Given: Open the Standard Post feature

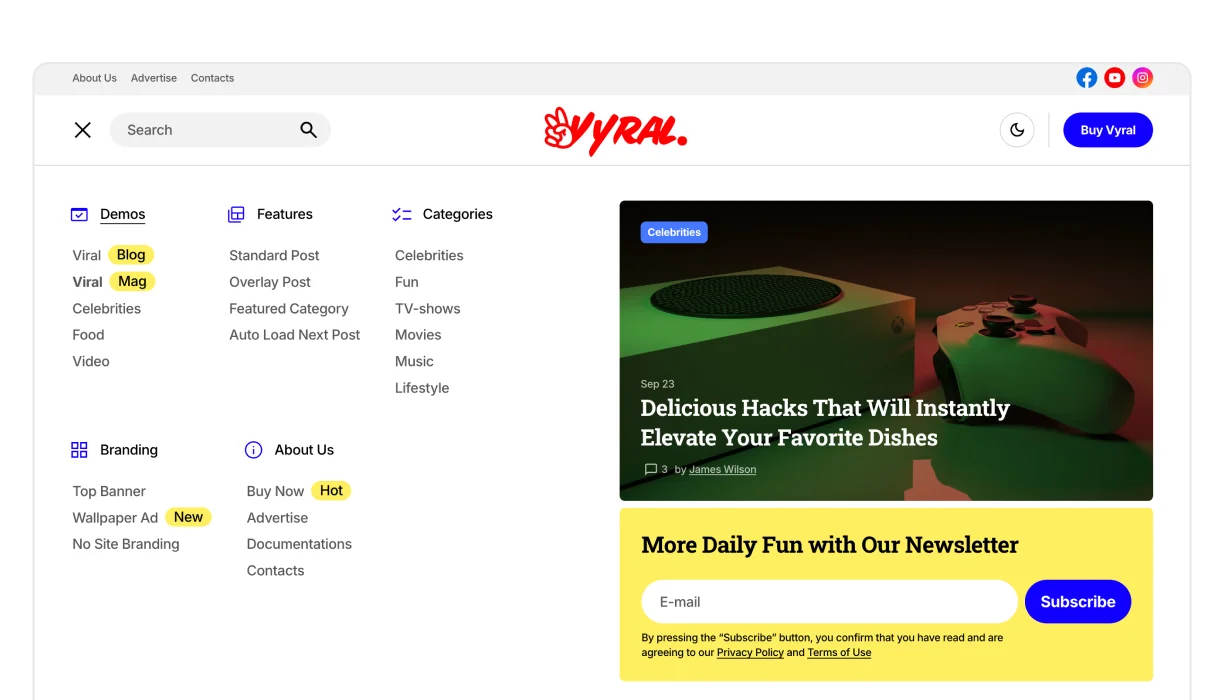Looking at the screenshot, I should pos(274,255).
